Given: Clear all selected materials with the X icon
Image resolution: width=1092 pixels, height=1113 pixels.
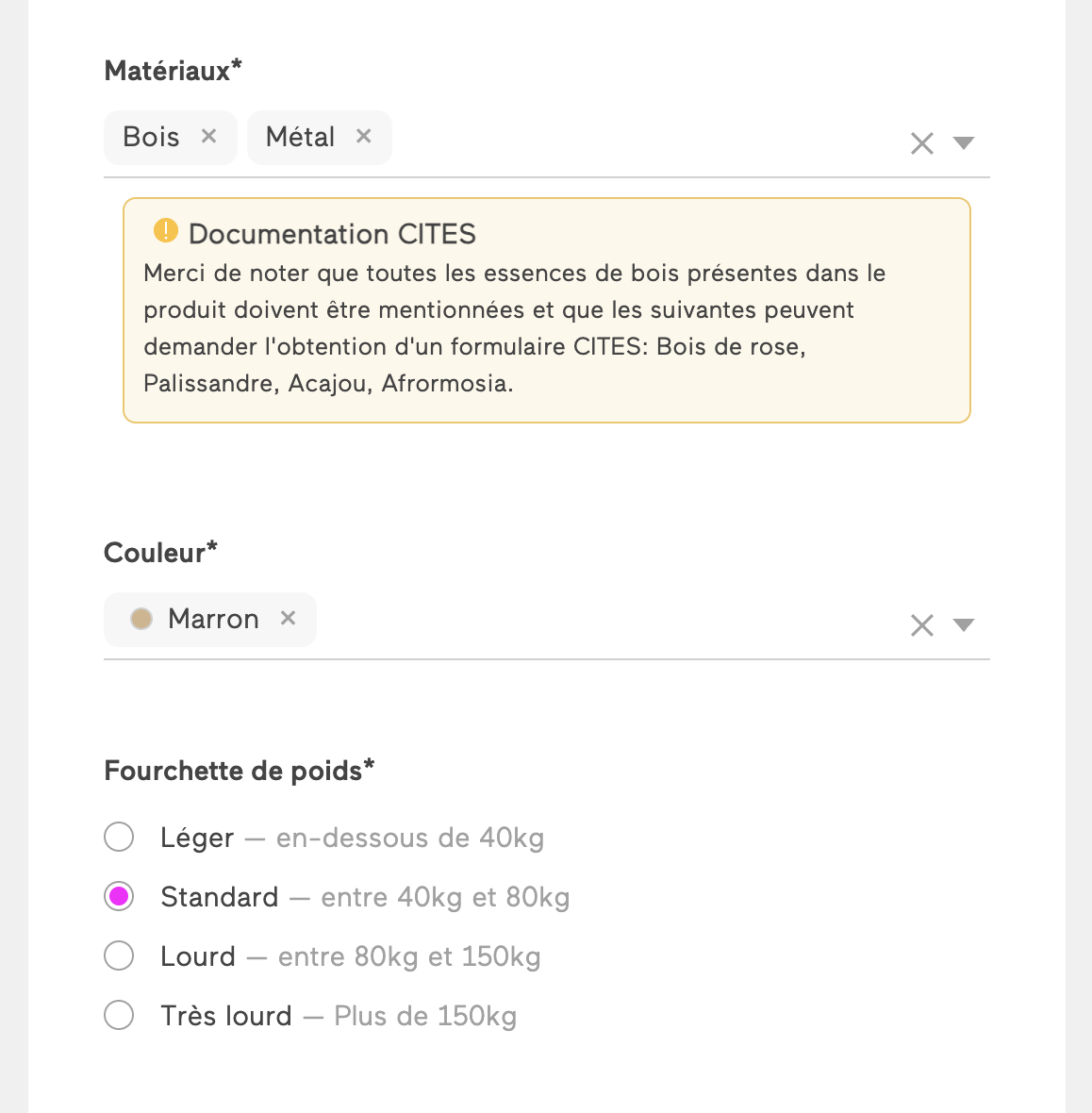Looking at the screenshot, I should (x=921, y=143).
